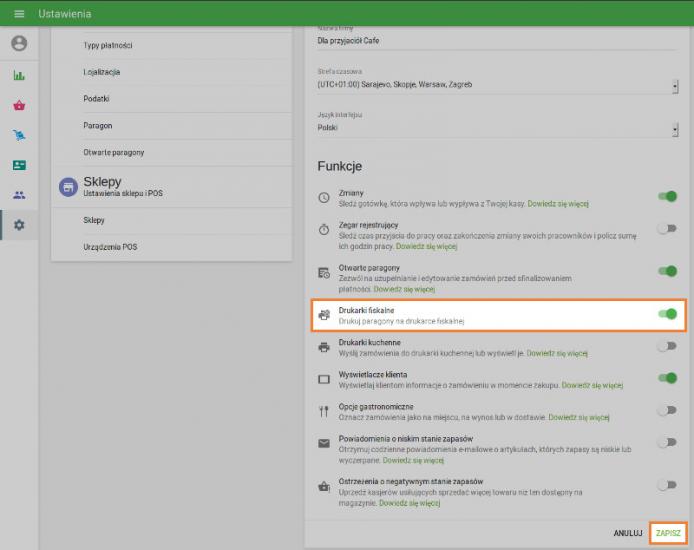Image resolution: width=694 pixels, height=550 pixels.
Task: Open Dowiedz się więcej link under Zmiany
Action: coord(558,204)
